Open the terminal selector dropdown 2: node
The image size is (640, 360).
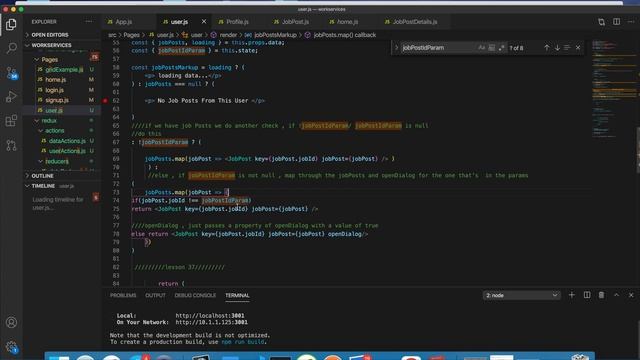(x=521, y=295)
